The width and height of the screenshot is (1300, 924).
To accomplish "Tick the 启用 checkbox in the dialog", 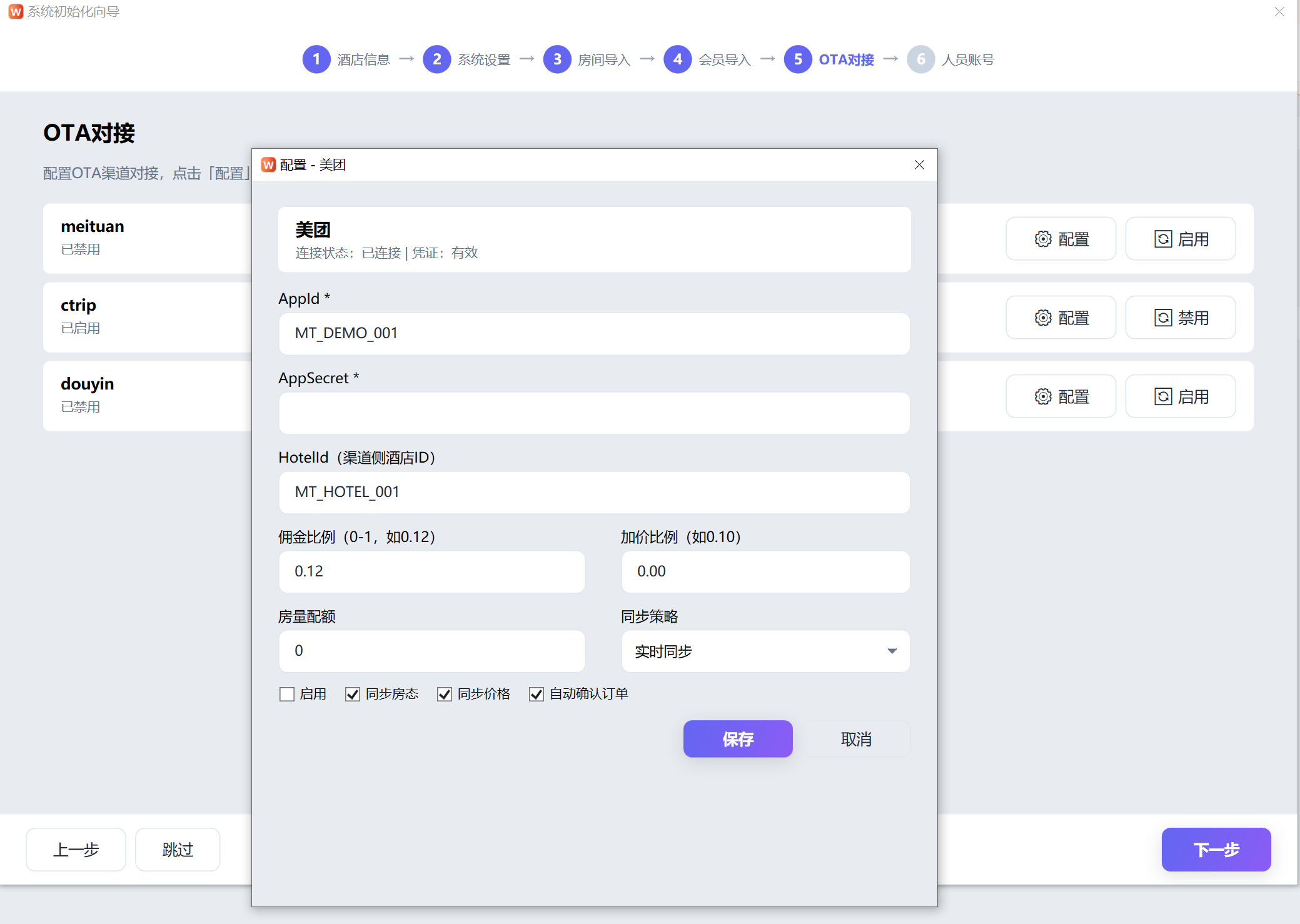I will pyautogui.click(x=287, y=694).
